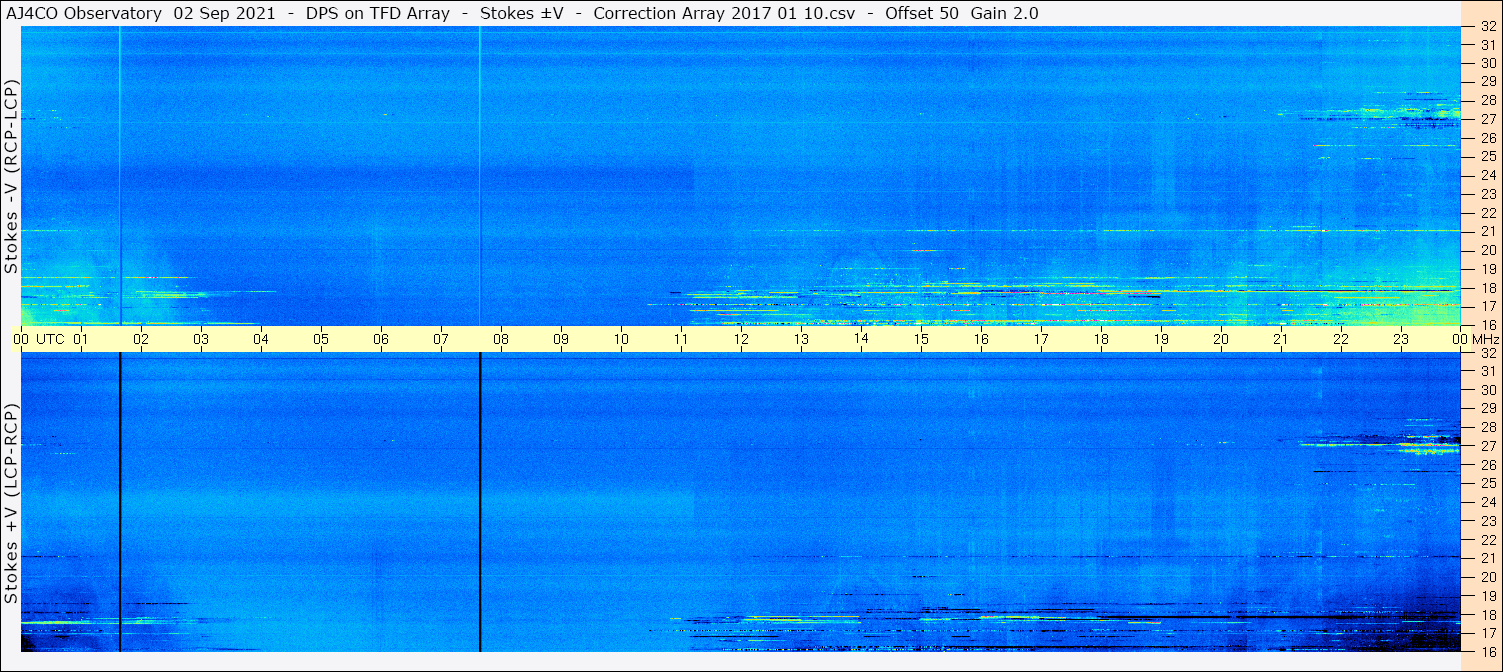Select the 10 hour mark on time axis
This screenshot has width=1503, height=672.
621,339
